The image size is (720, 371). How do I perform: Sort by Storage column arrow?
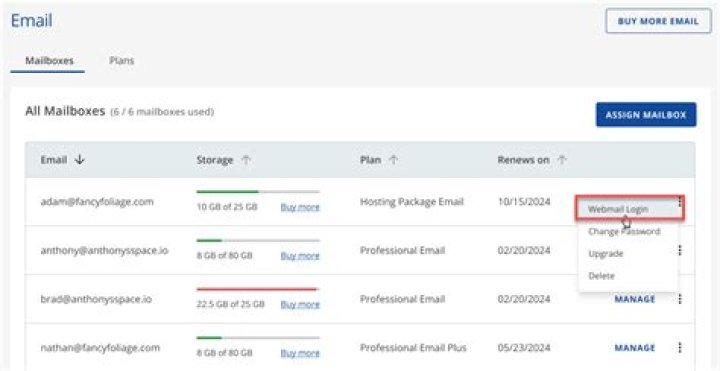click(247, 160)
